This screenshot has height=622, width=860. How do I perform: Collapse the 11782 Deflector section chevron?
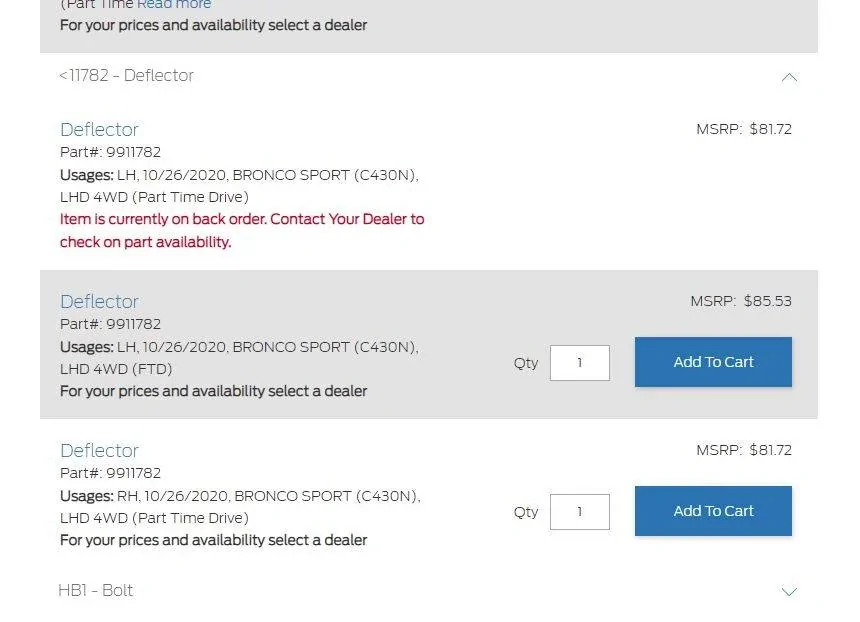pyautogui.click(x=789, y=77)
